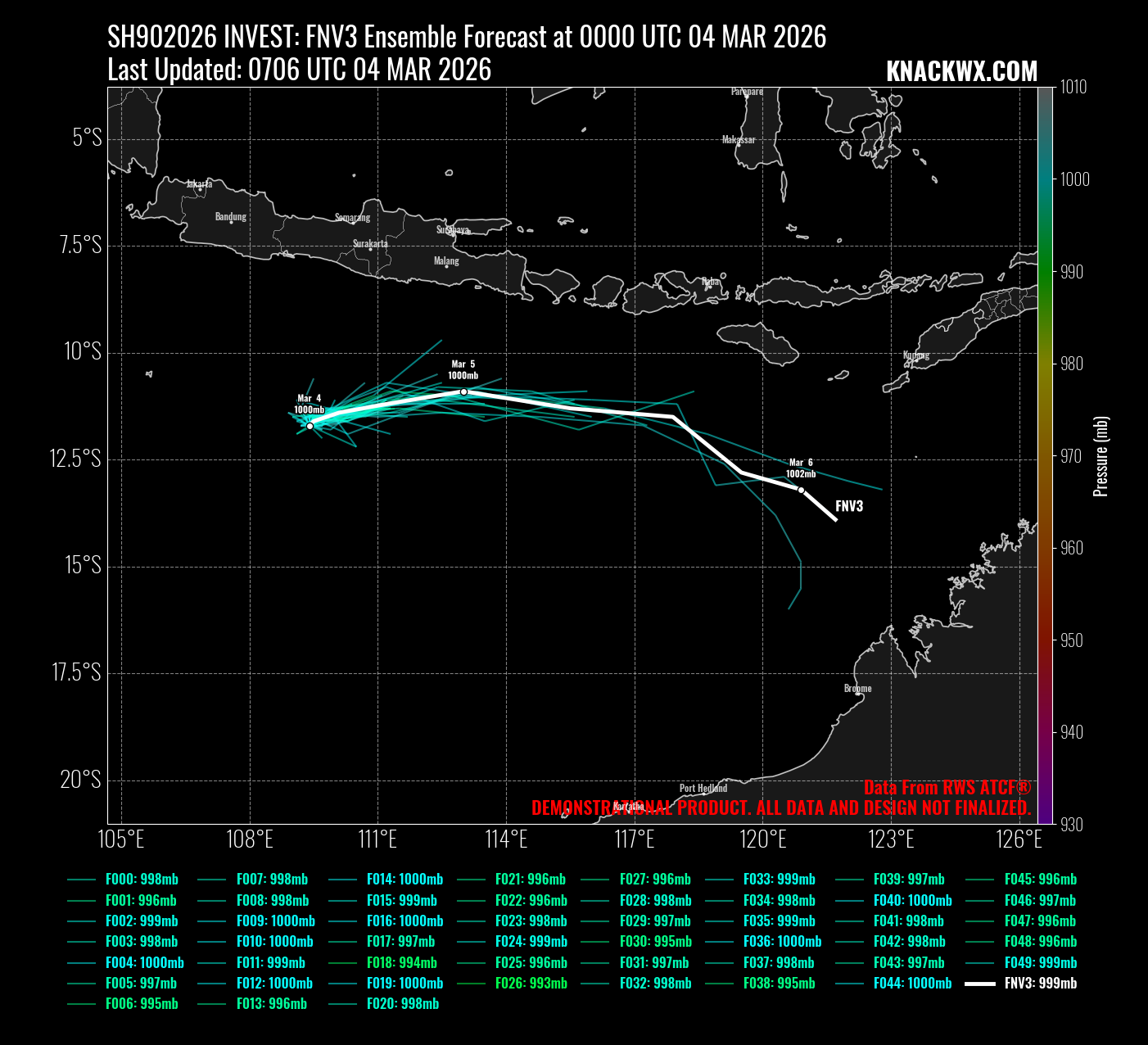This screenshot has width=1148, height=1045.
Task: Open the KNACKWX.COM watermark link
Action: (x=961, y=72)
